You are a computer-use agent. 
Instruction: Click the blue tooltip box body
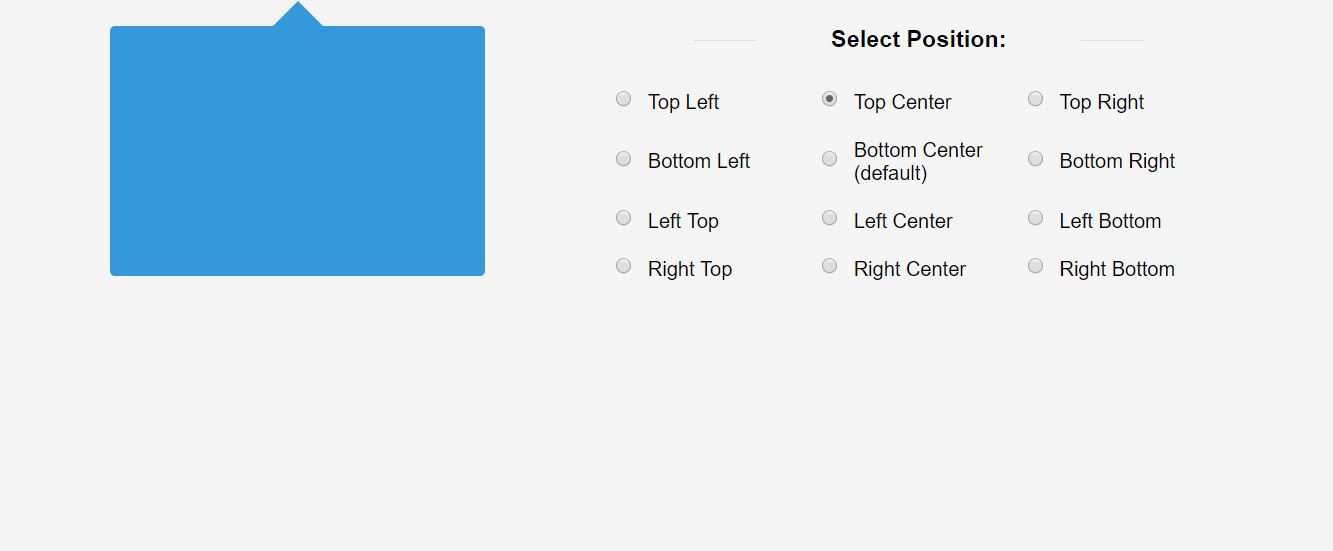coord(297,151)
